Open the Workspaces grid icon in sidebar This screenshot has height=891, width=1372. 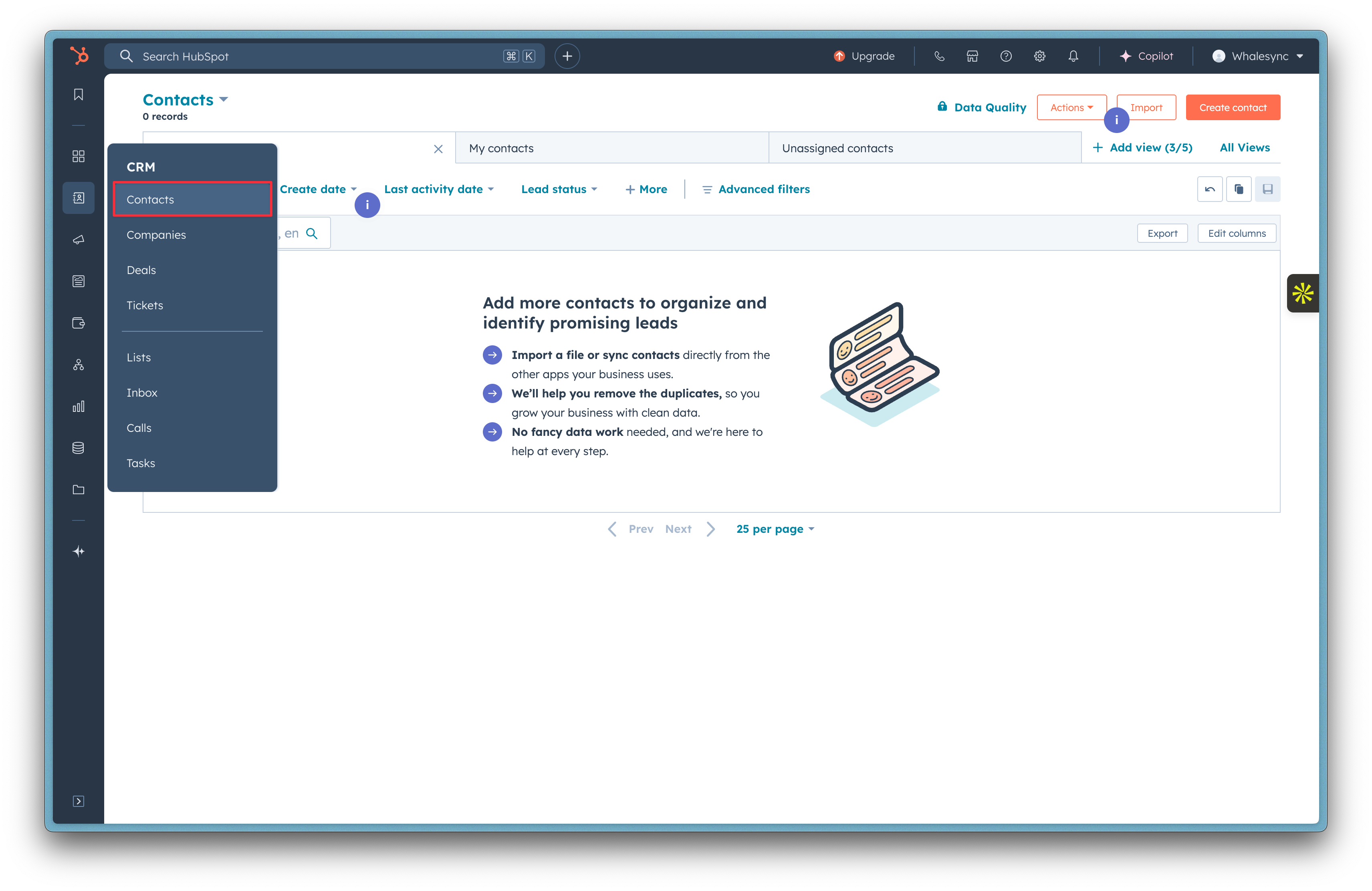pos(79,156)
